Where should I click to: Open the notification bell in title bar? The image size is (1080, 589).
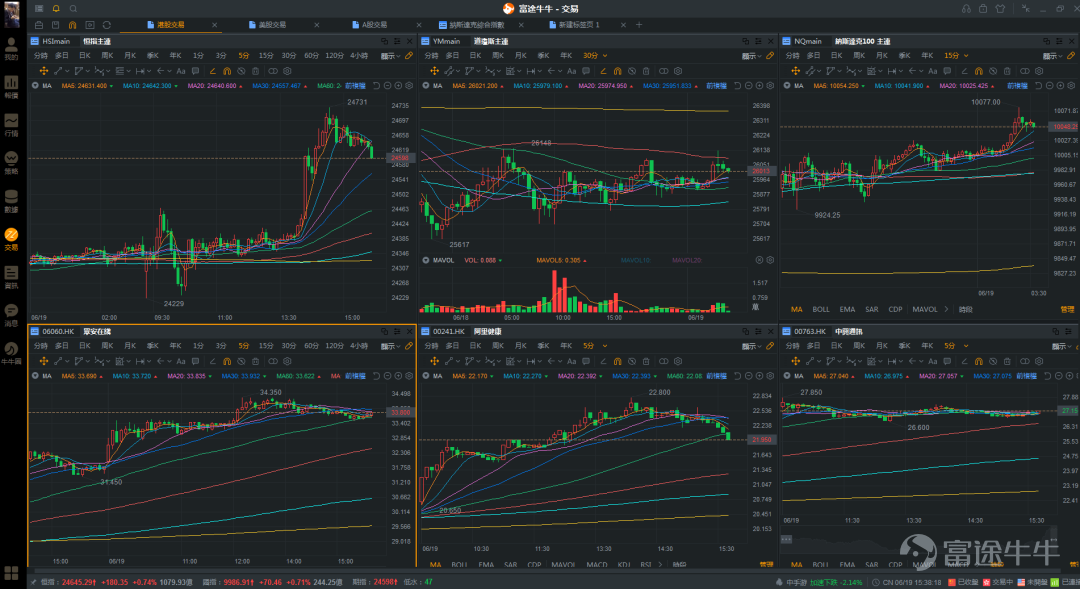click(x=56, y=8)
